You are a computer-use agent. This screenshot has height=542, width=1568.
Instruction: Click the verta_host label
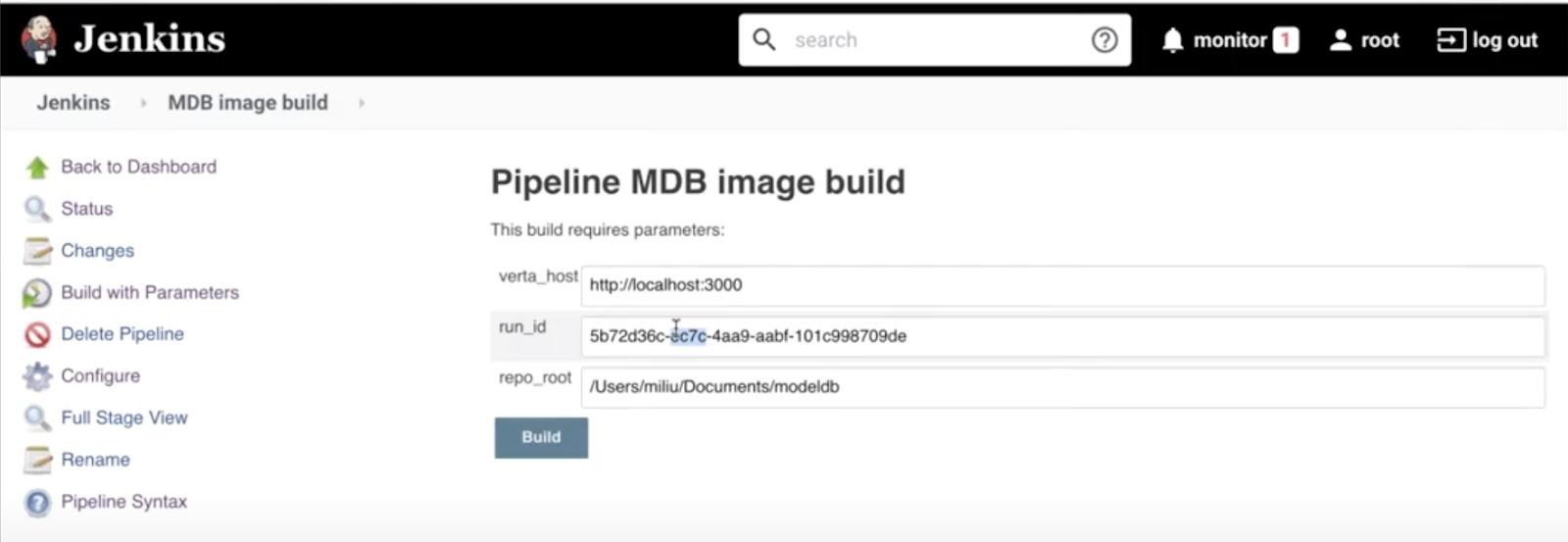[x=538, y=276]
